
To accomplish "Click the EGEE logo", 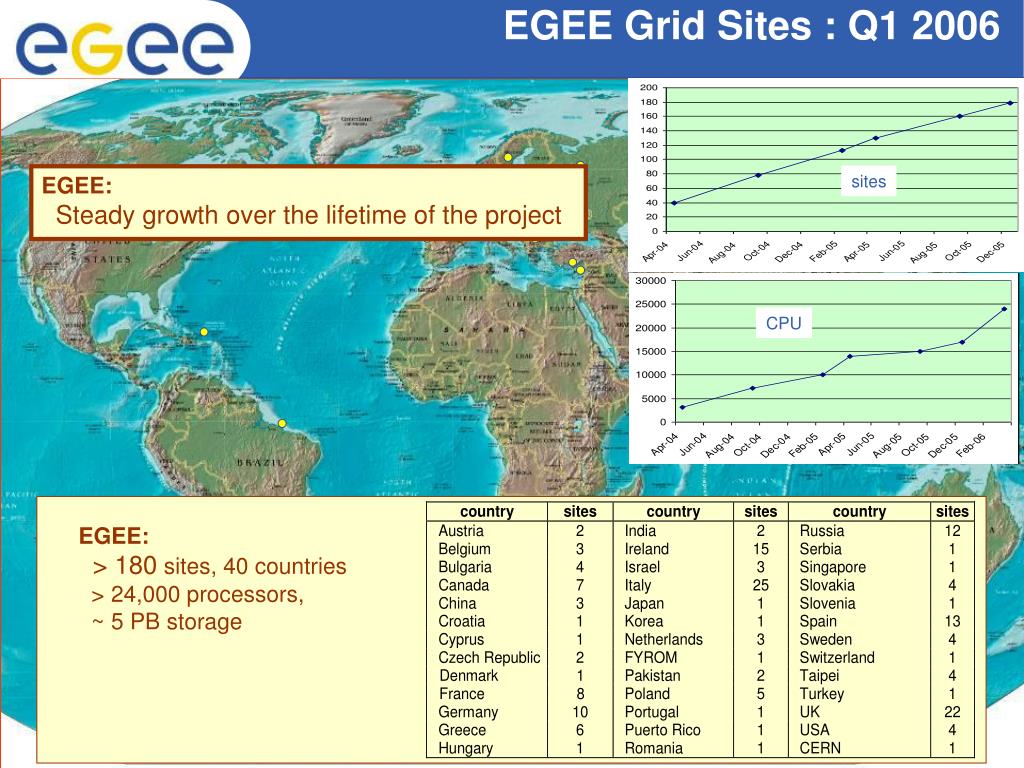I will tap(125, 47).
